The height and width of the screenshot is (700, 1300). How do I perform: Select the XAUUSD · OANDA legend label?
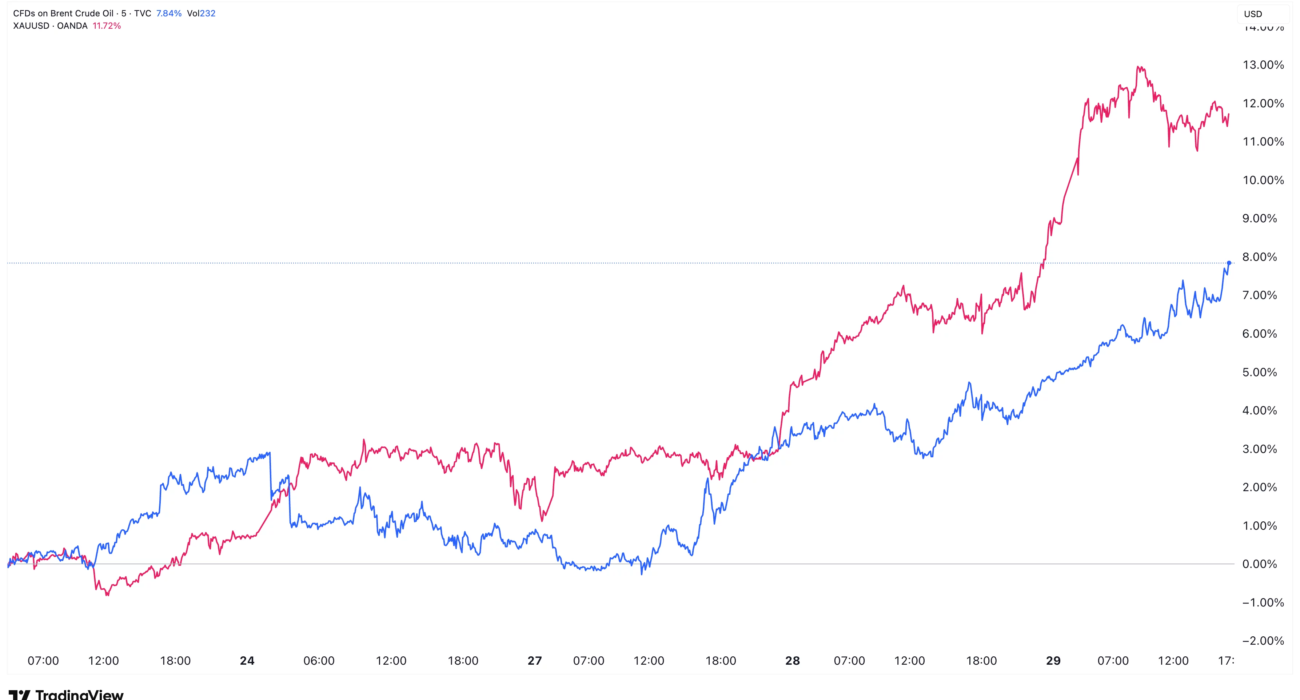[x=47, y=25]
